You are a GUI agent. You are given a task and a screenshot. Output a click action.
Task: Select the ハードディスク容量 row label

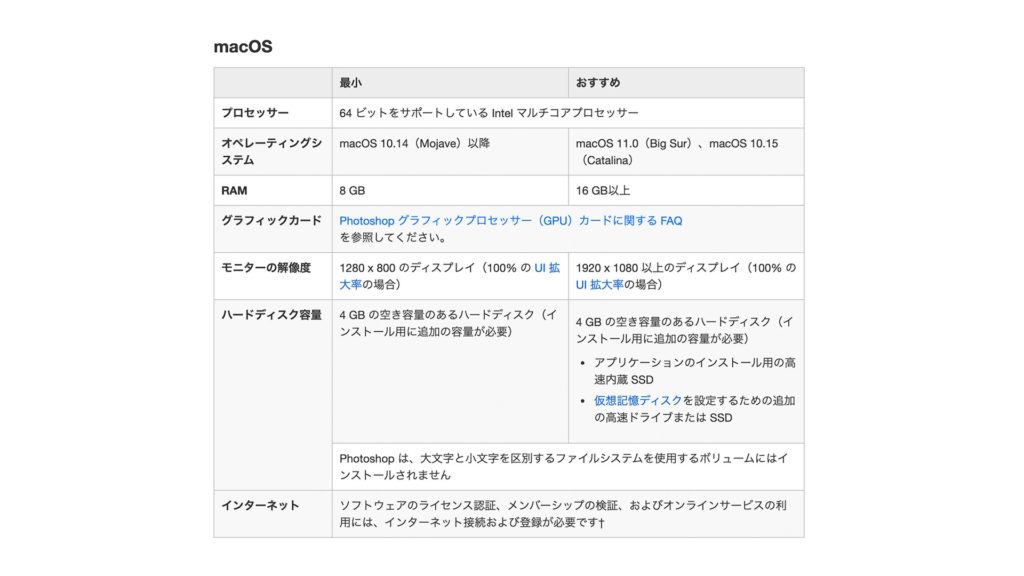(x=271, y=315)
